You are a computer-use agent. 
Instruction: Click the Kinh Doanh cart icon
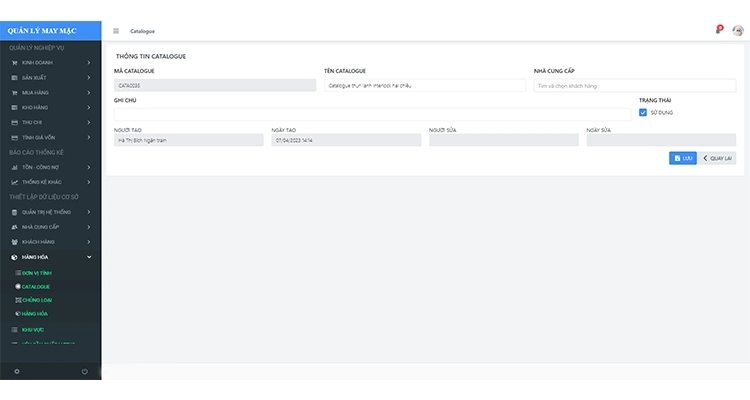[14, 63]
